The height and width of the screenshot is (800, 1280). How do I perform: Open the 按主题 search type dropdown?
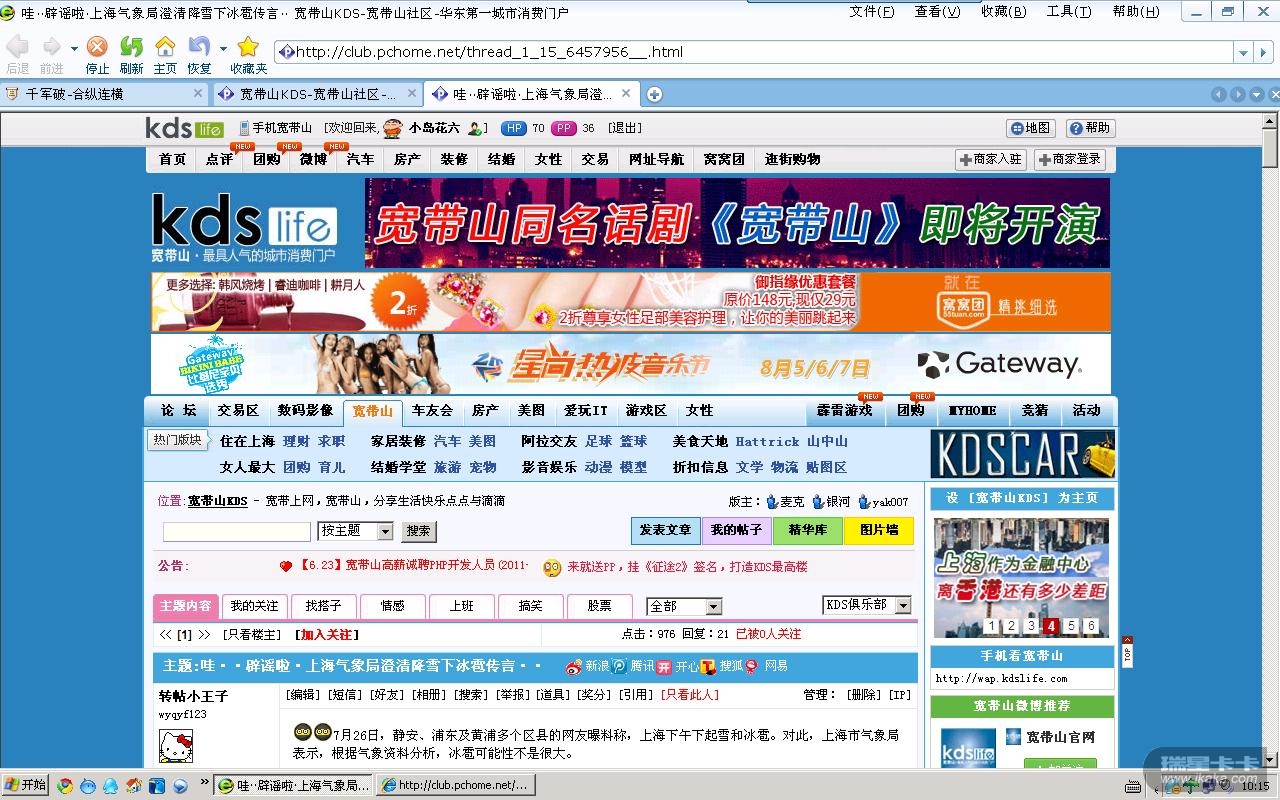click(385, 531)
